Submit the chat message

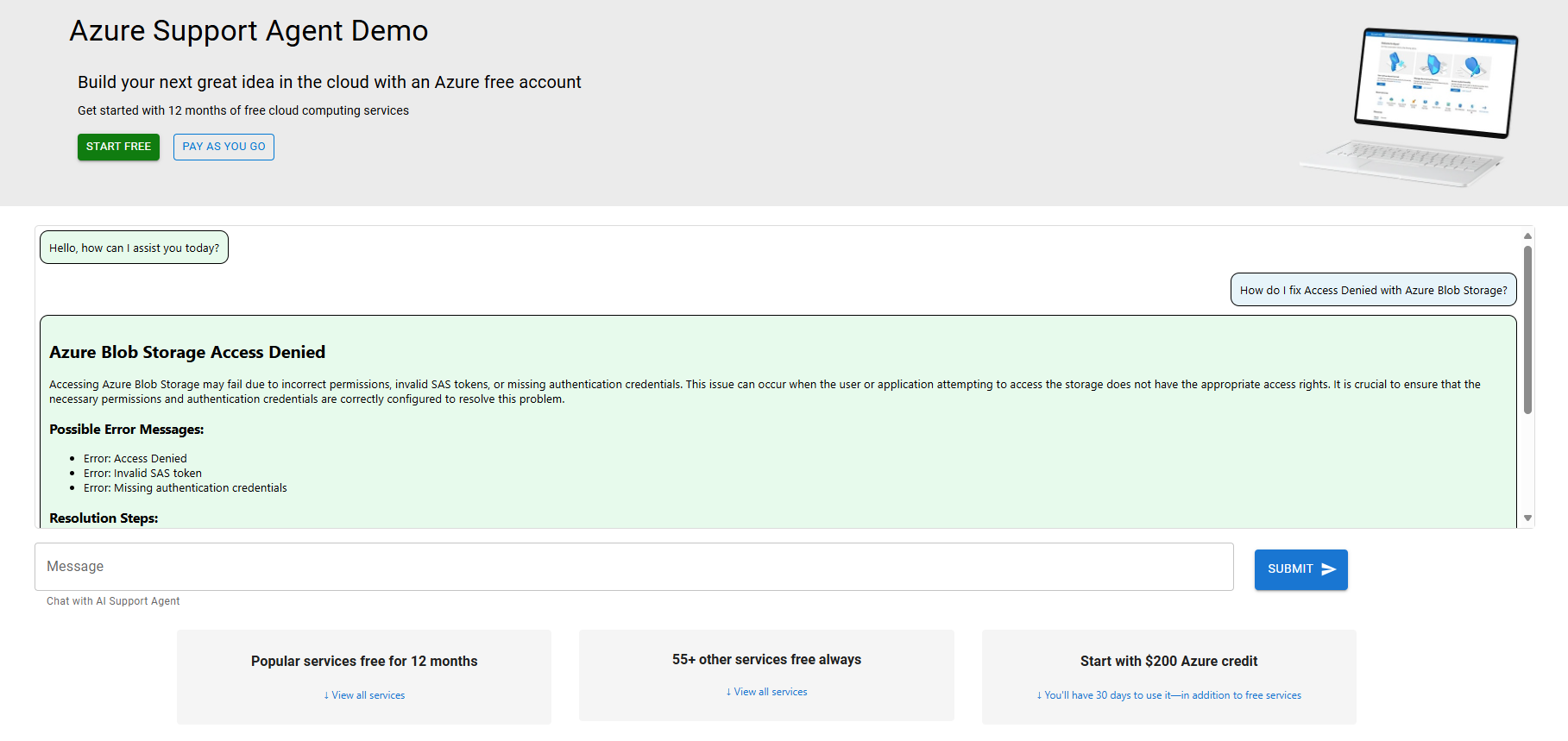[x=1300, y=569]
